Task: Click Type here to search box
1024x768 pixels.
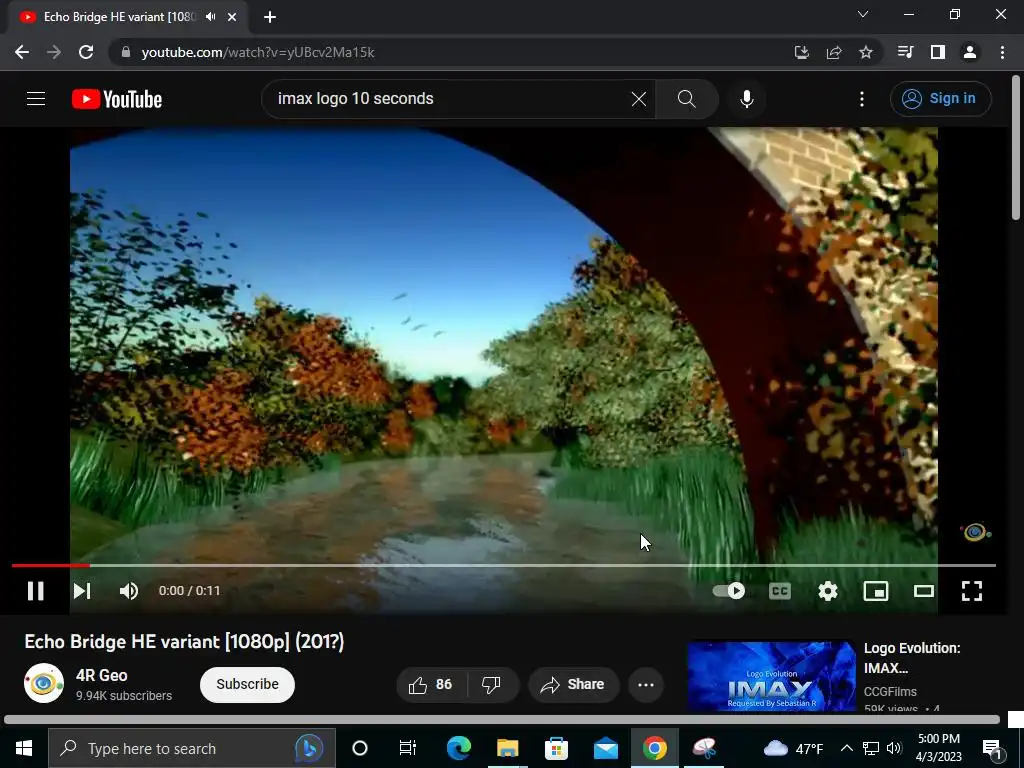Action: [x=192, y=748]
